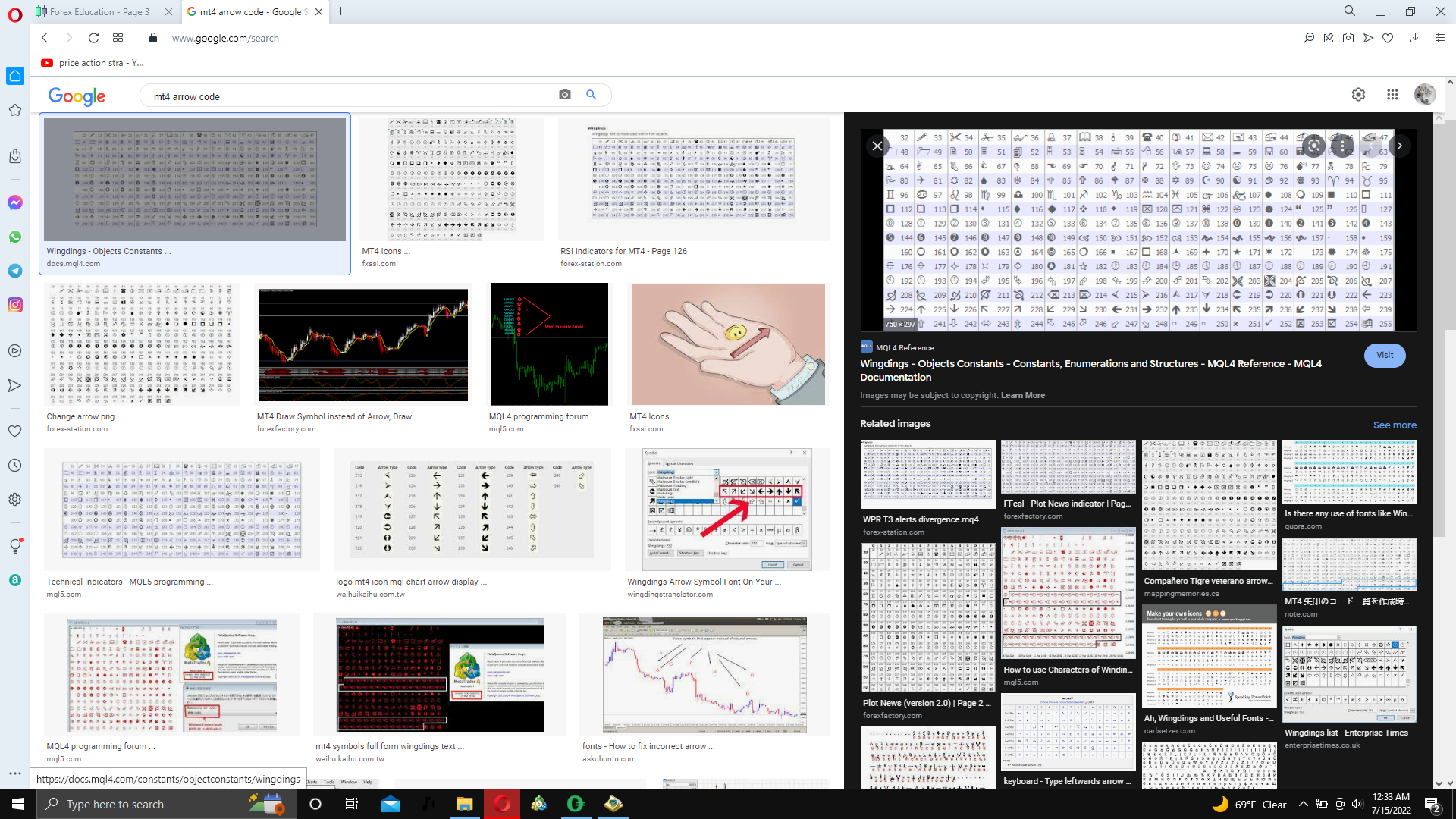Click the See more related images link

[1394, 425]
